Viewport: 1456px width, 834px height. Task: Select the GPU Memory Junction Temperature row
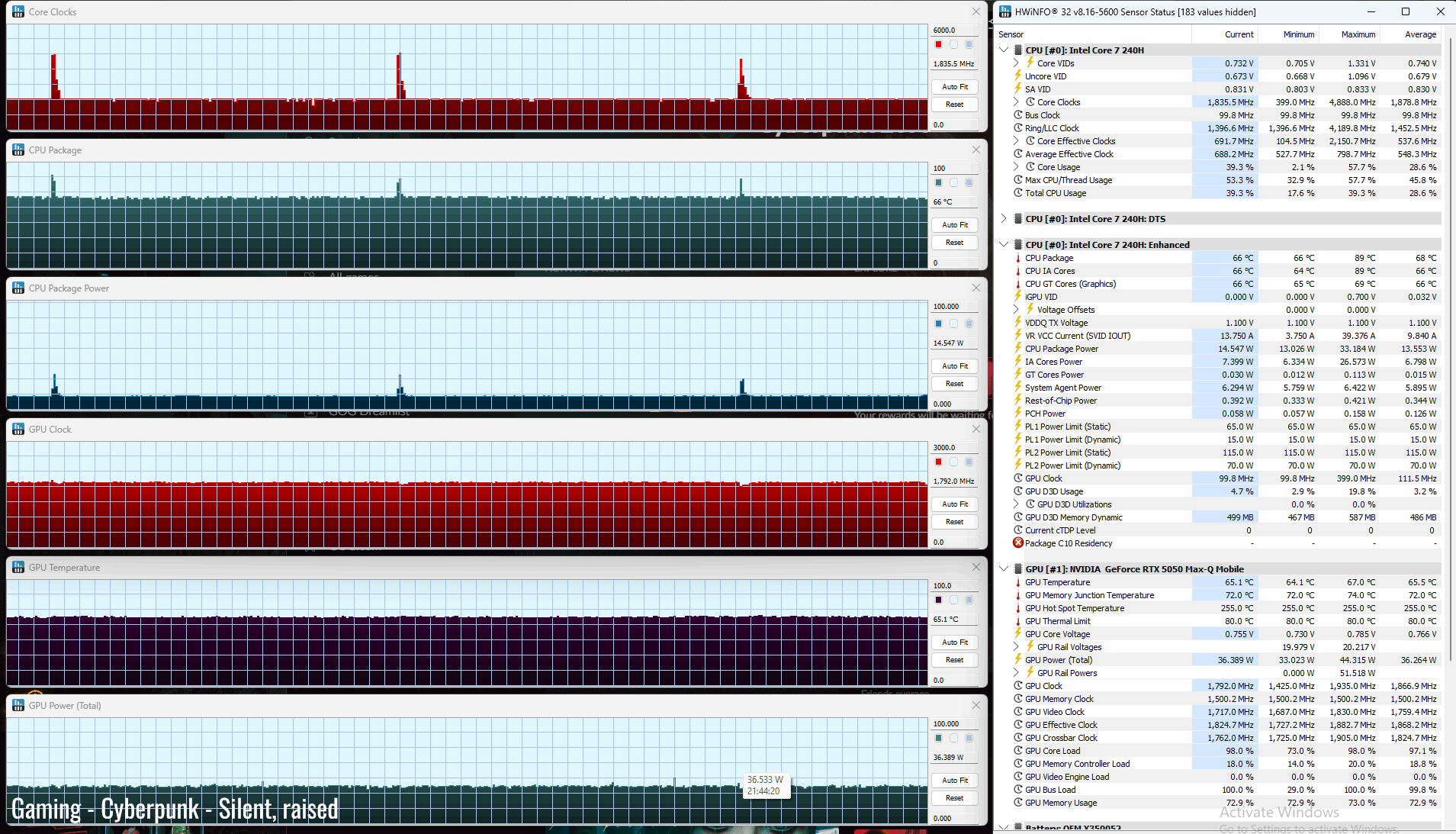[x=1226, y=595]
